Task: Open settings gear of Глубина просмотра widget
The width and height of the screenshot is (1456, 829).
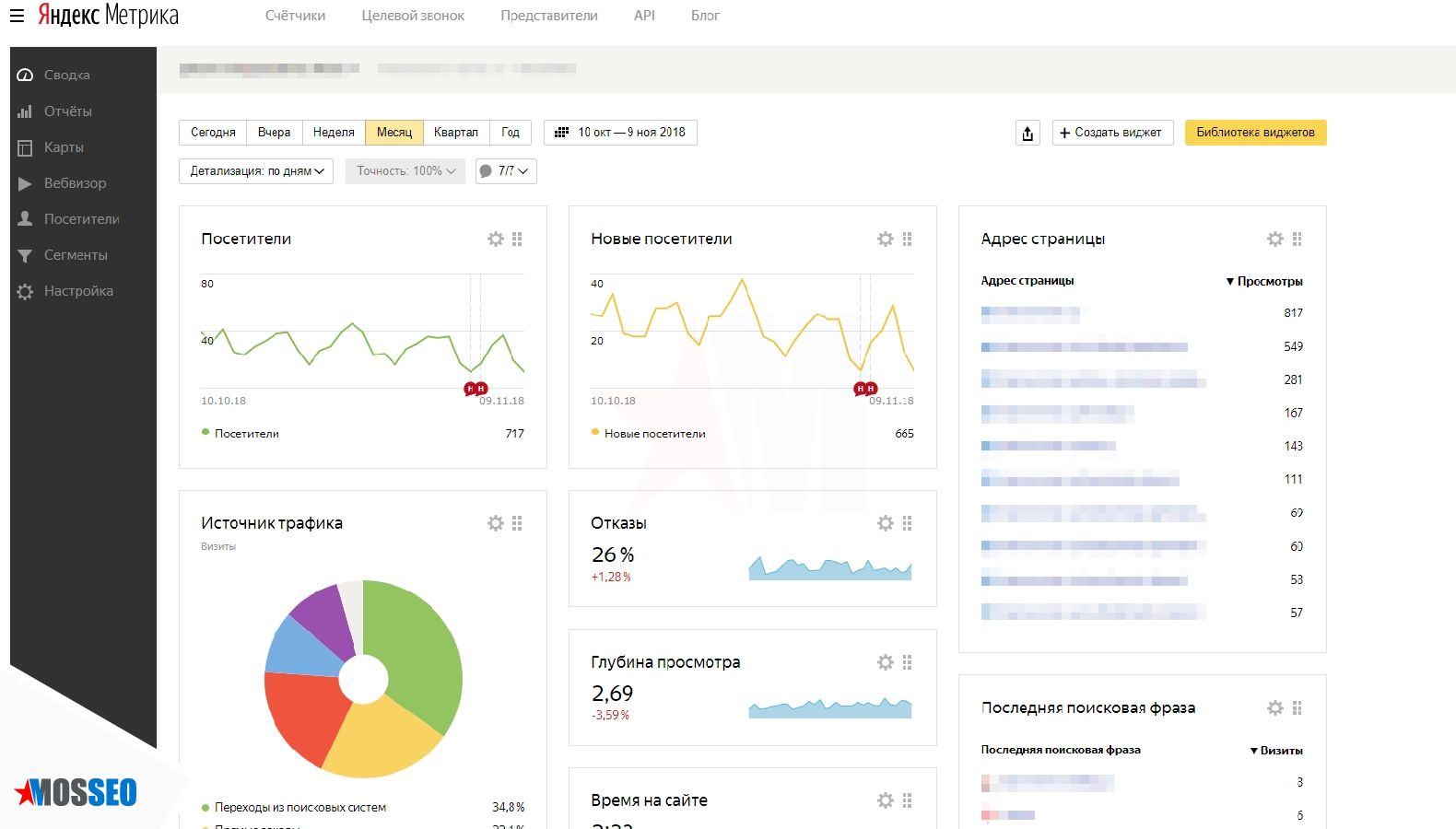Action: tap(886, 662)
